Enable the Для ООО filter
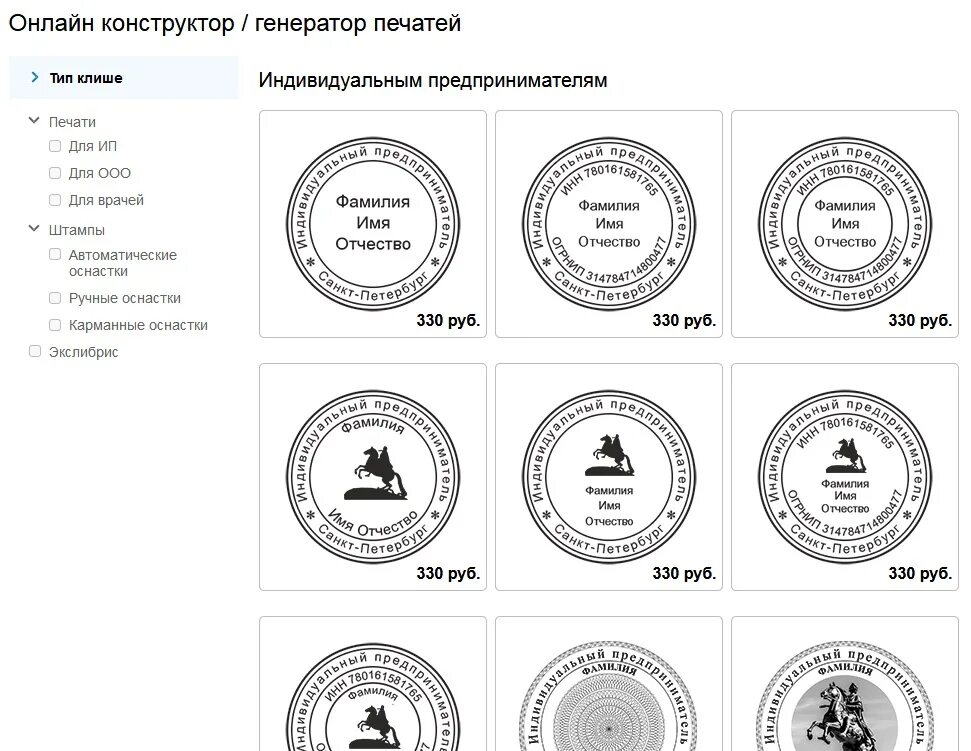The width and height of the screenshot is (971, 751). pyautogui.click(x=55, y=173)
